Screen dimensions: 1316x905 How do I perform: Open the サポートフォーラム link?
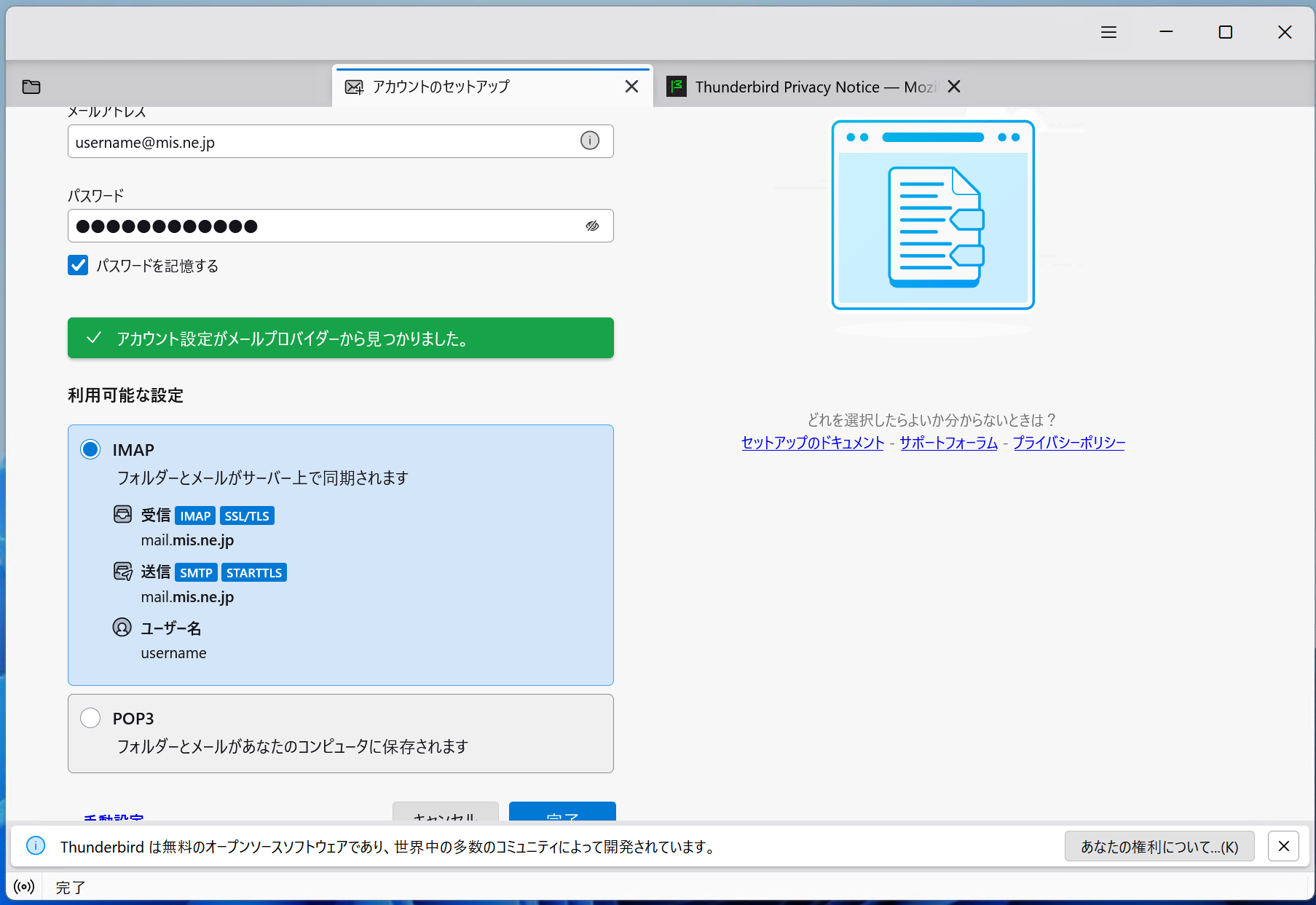(948, 443)
